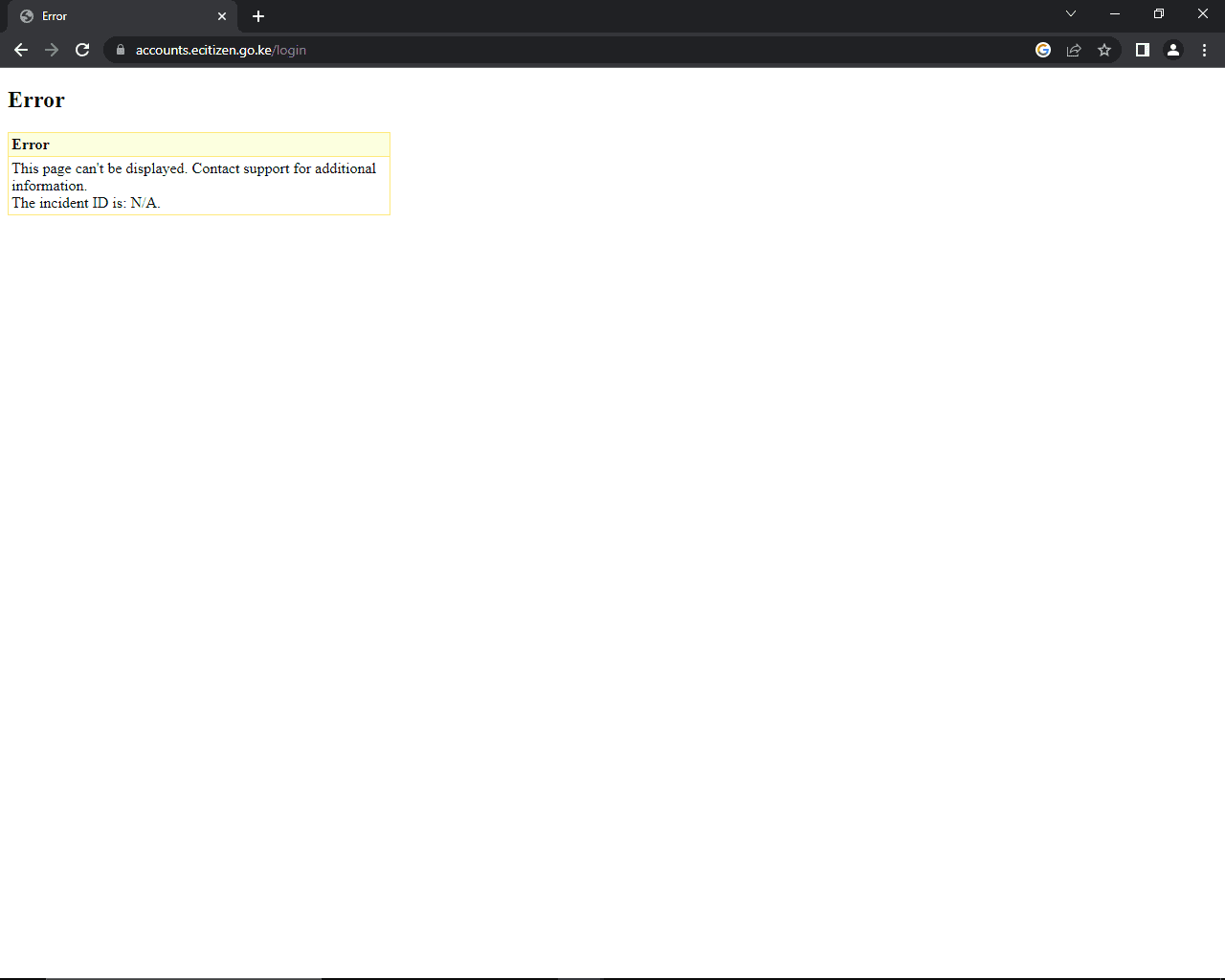Screen dimensions: 1225x980
Task: Open the browser side panel
Action: click(1143, 50)
